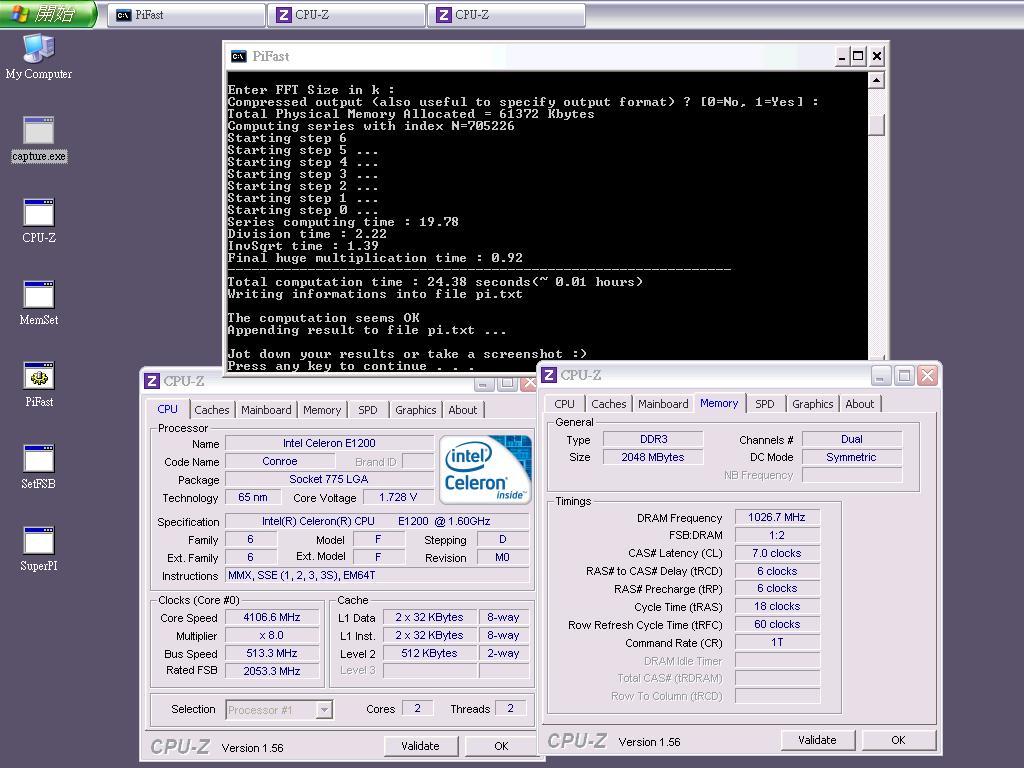Open the Mainboard tab in right CPU-Z window

point(663,404)
